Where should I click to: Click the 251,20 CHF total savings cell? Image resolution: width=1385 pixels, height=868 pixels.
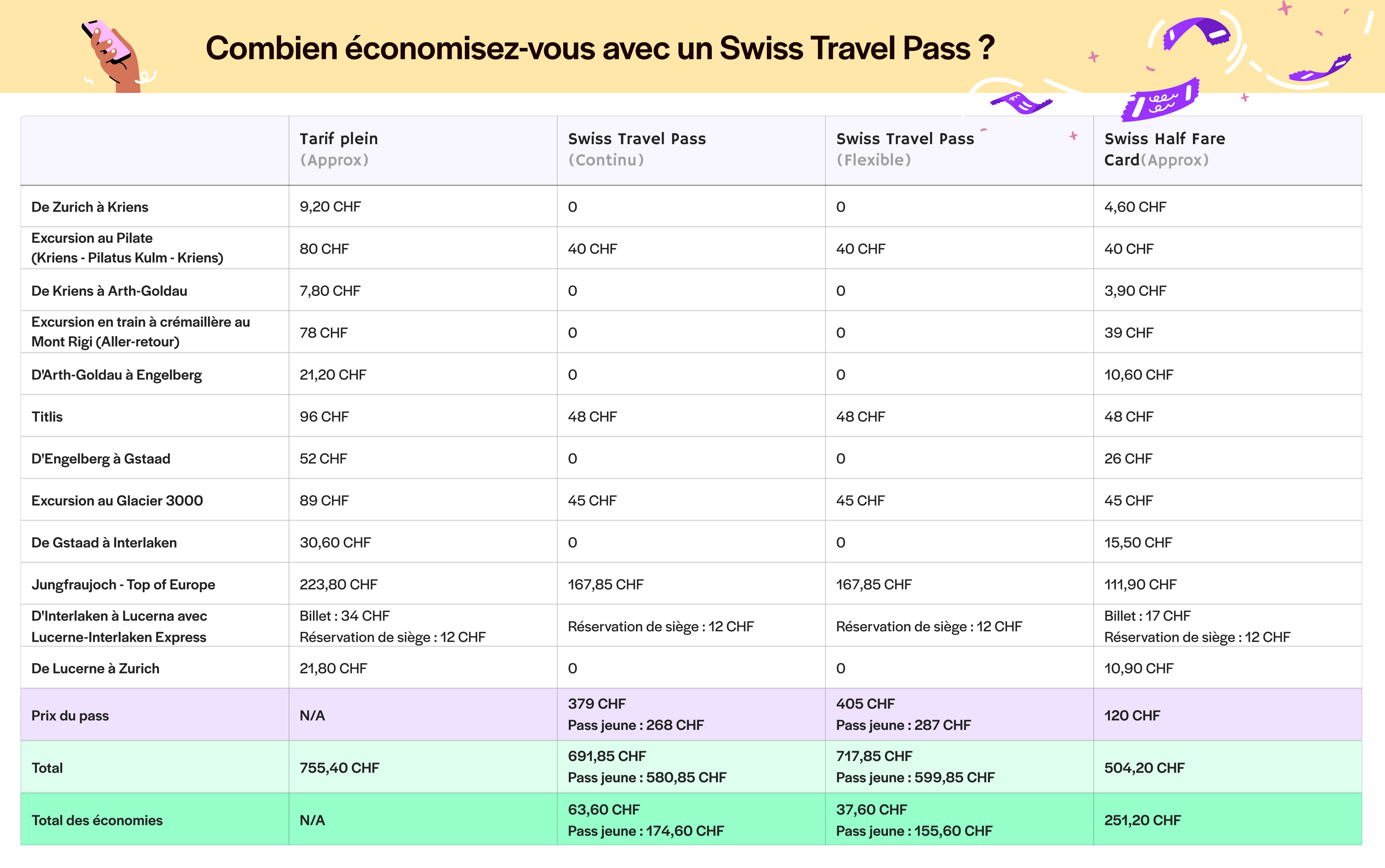click(1142, 820)
